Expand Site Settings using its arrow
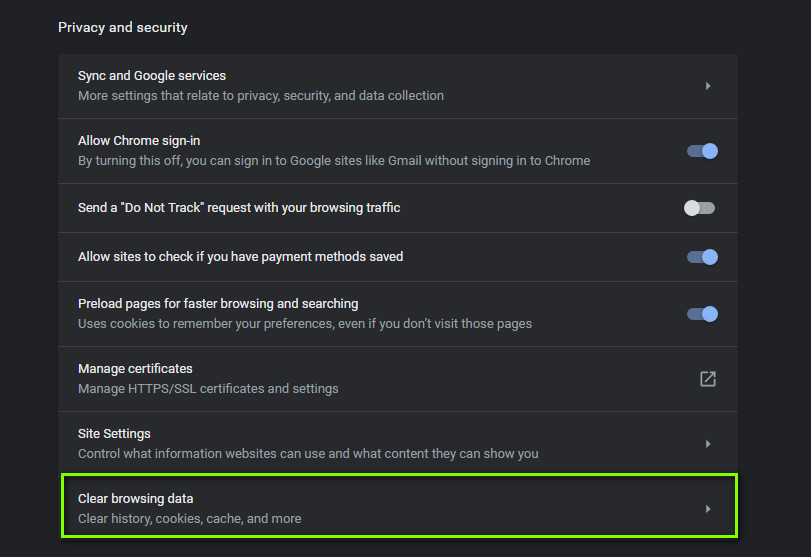The width and height of the screenshot is (811, 557). coord(707,444)
